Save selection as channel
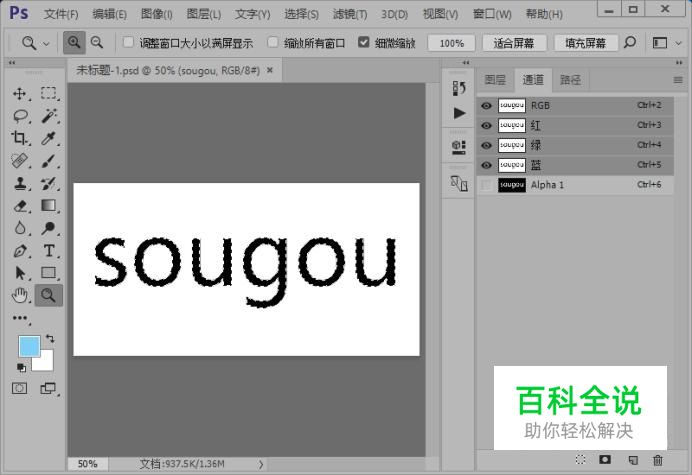Image resolution: width=692 pixels, height=475 pixels. pos(605,460)
